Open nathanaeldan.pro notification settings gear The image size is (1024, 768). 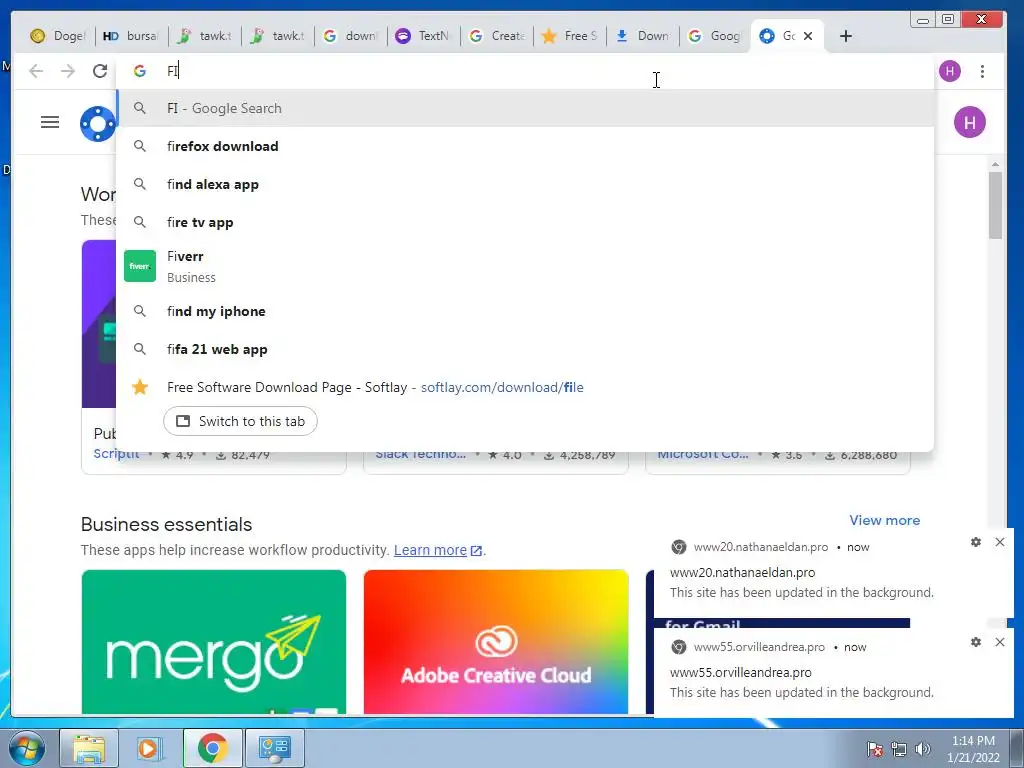coord(976,542)
